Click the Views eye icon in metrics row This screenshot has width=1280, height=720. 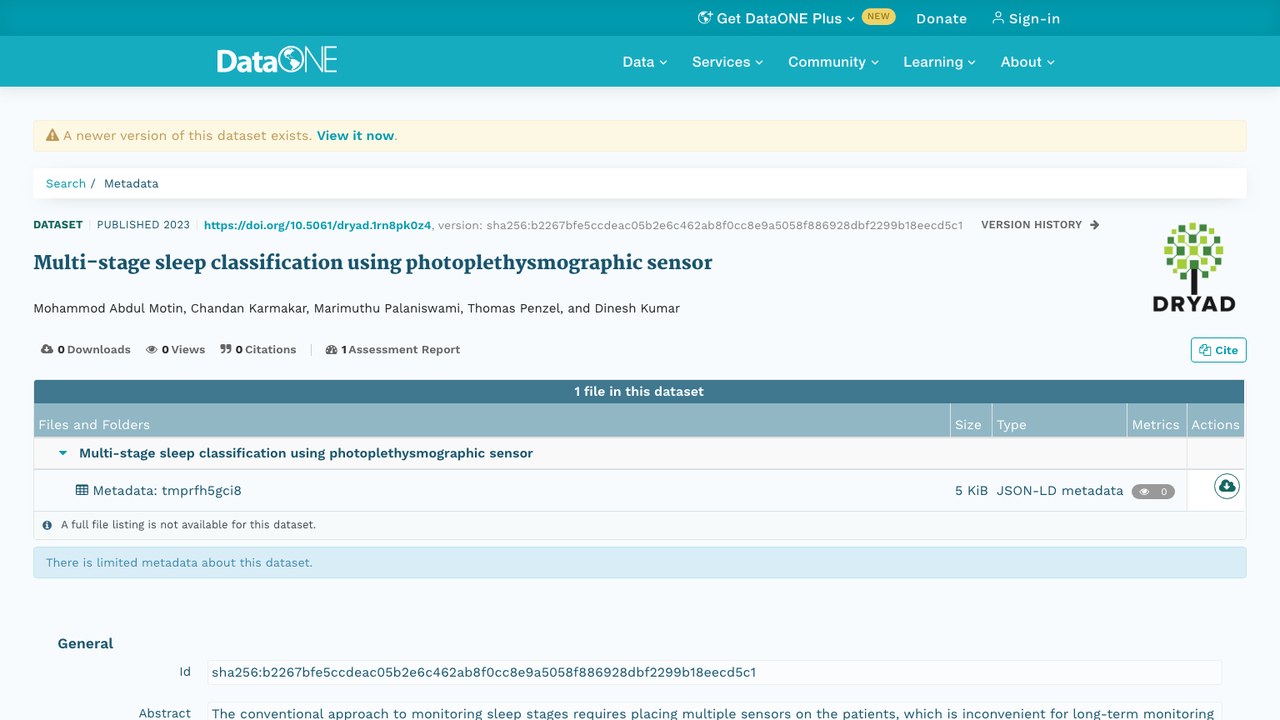click(152, 350)
